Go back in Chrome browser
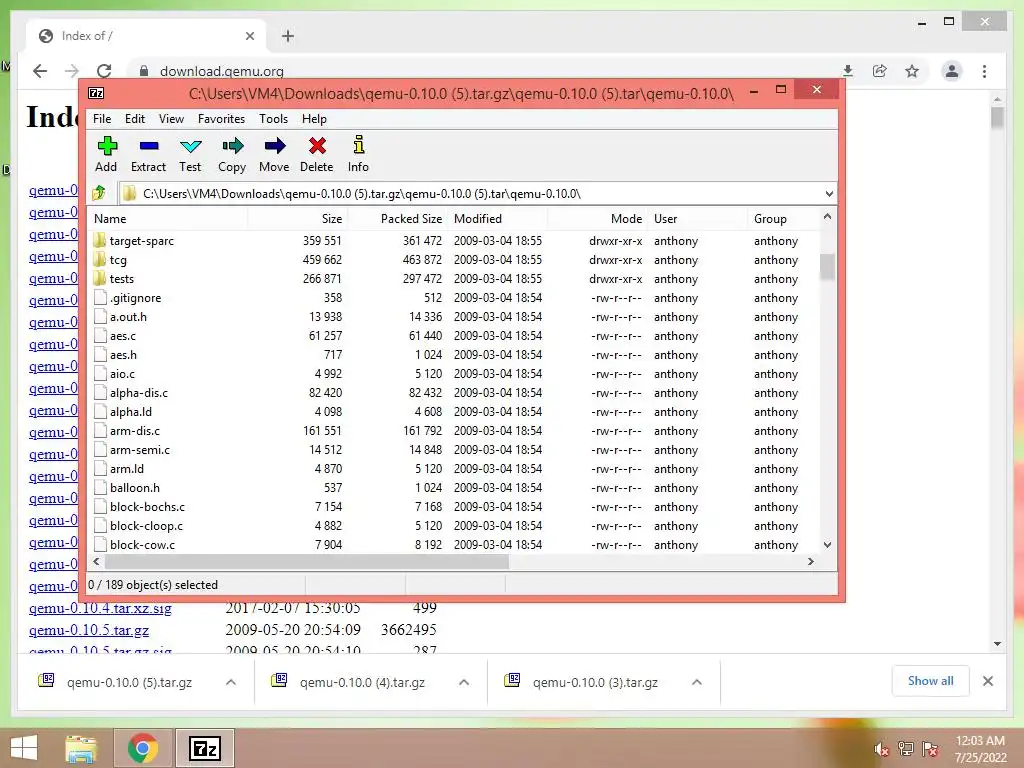Screen dimensions: 1024x768 (40, 71)
